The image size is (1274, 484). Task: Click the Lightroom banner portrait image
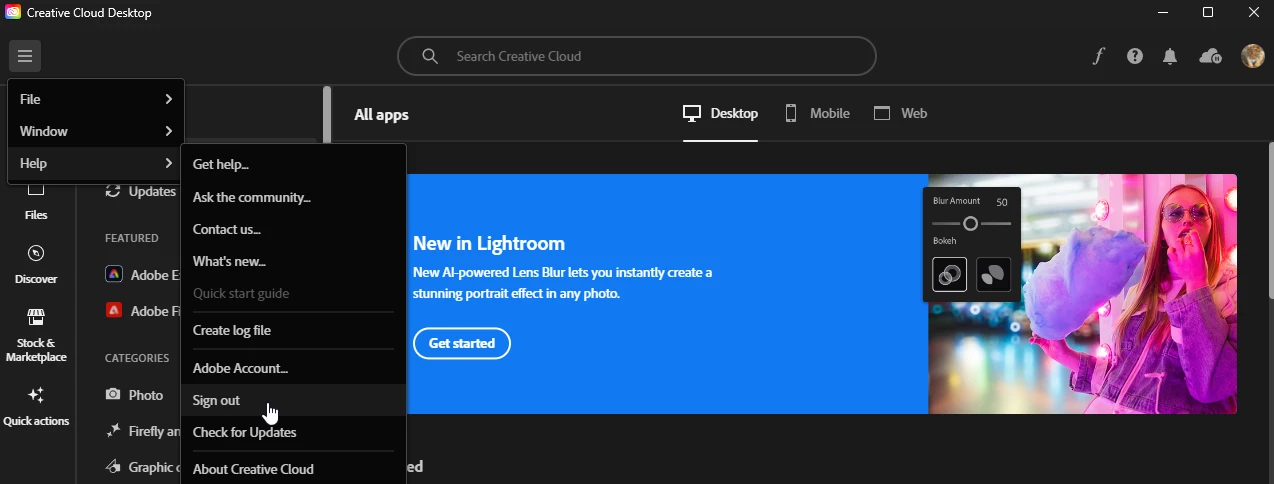click(x=1082, y=294)
